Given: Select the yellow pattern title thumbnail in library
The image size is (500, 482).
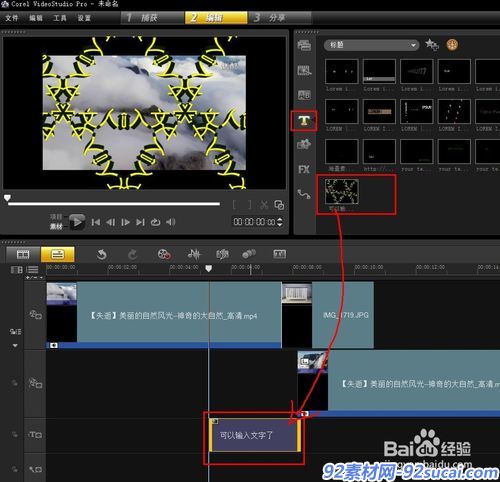Looking at the screenshot, I should (342, 191).
